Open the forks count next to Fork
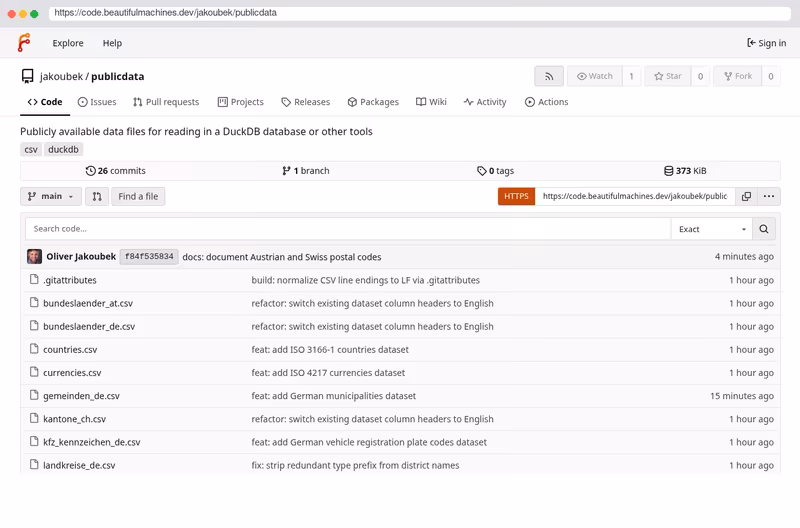 tap(771, 77)
